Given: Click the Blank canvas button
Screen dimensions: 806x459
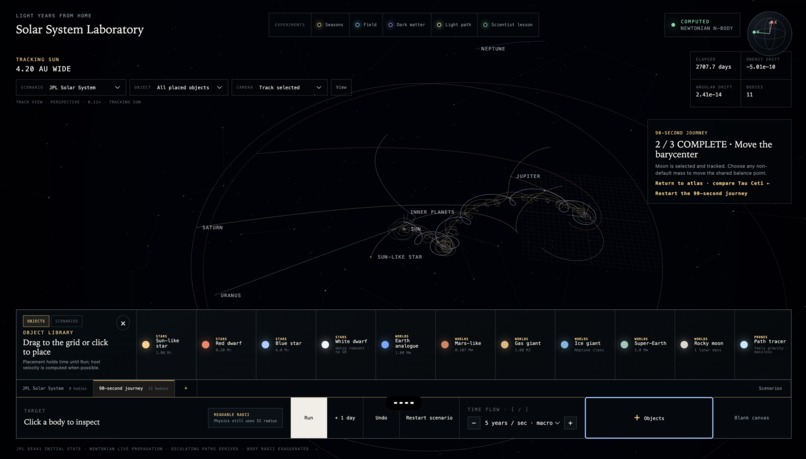Looking at the screenshot, I should click(752, 418).
